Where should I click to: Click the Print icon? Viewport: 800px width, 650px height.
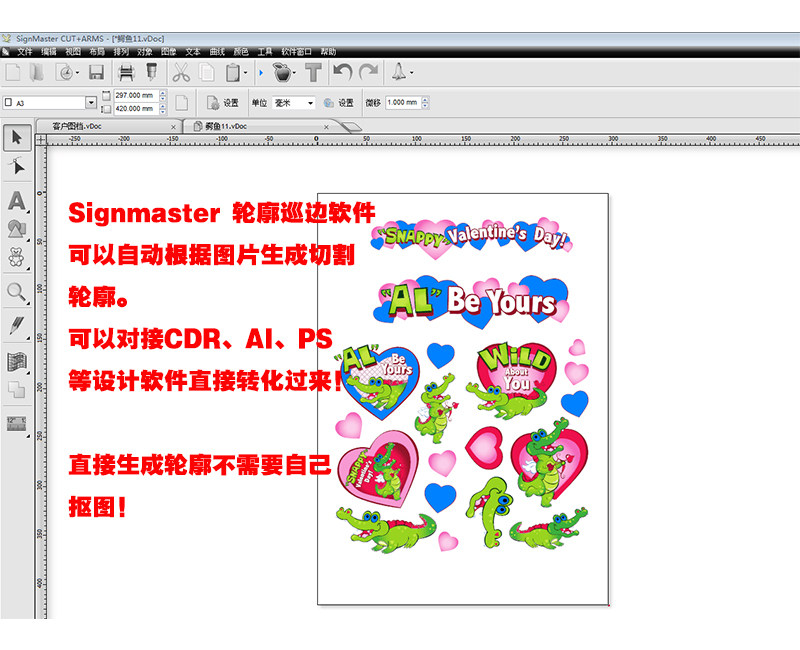(126, 73)
